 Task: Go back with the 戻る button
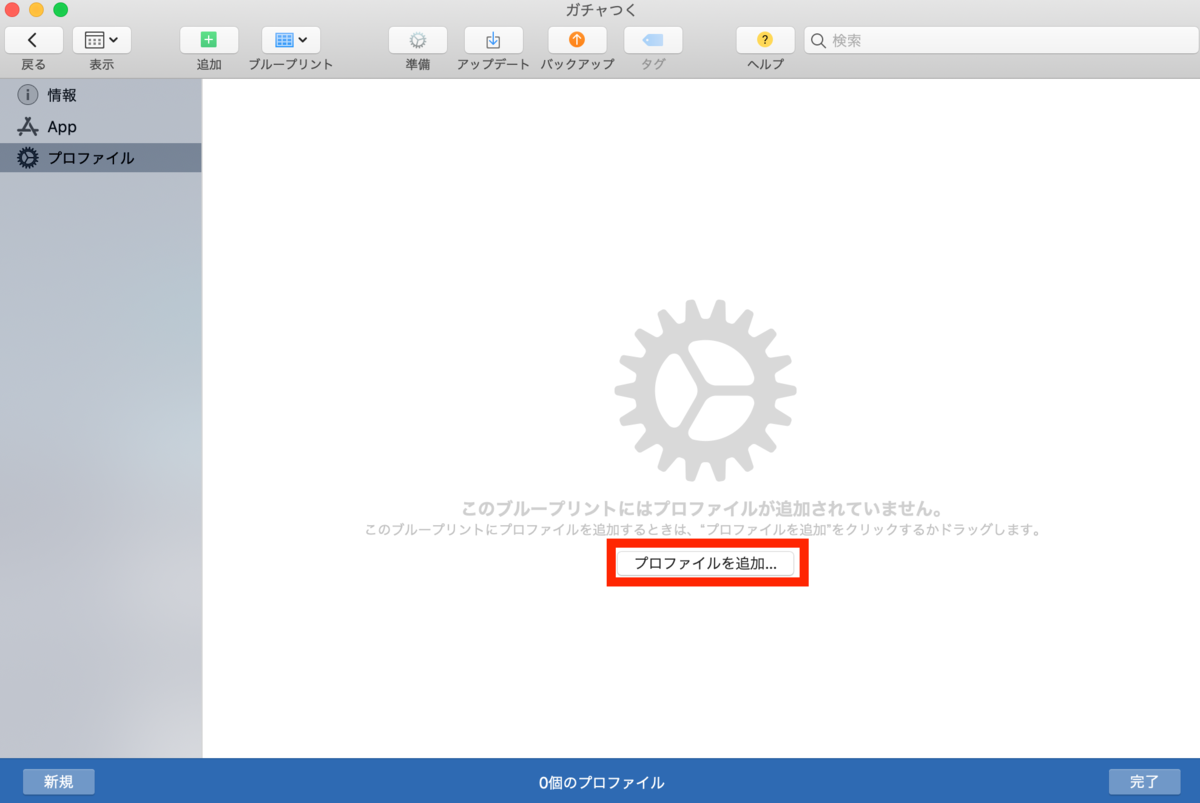point(33,40)
